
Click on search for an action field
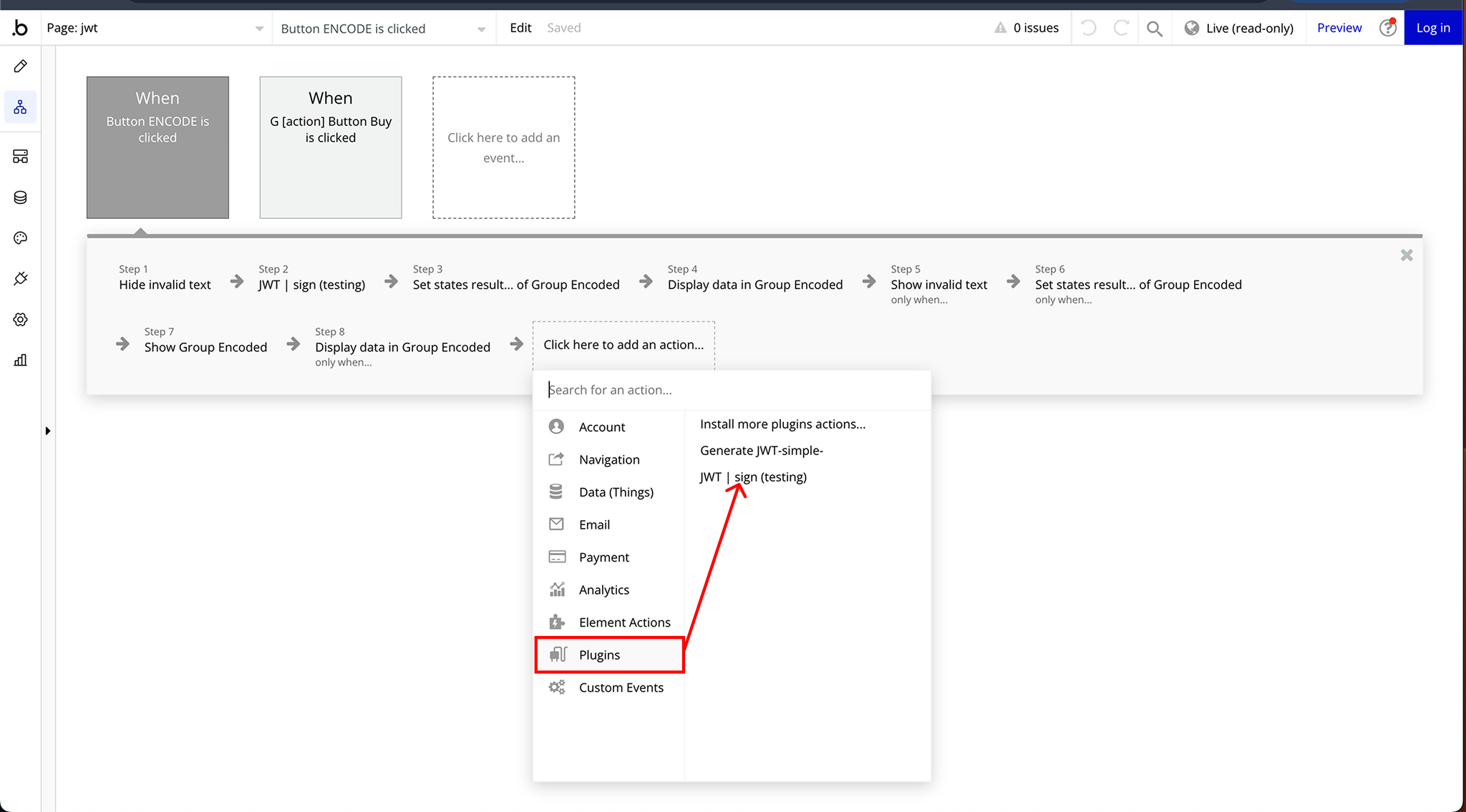[x=731, y=389]
